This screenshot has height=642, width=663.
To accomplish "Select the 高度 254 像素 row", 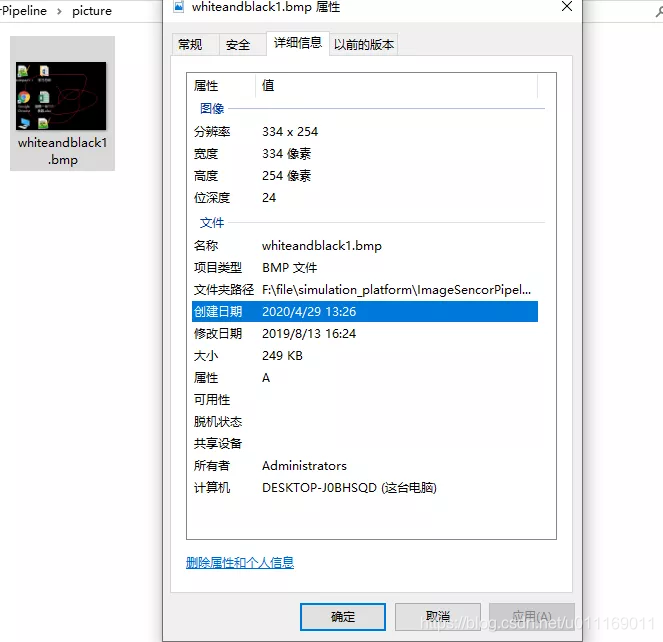I will (365, 176).
